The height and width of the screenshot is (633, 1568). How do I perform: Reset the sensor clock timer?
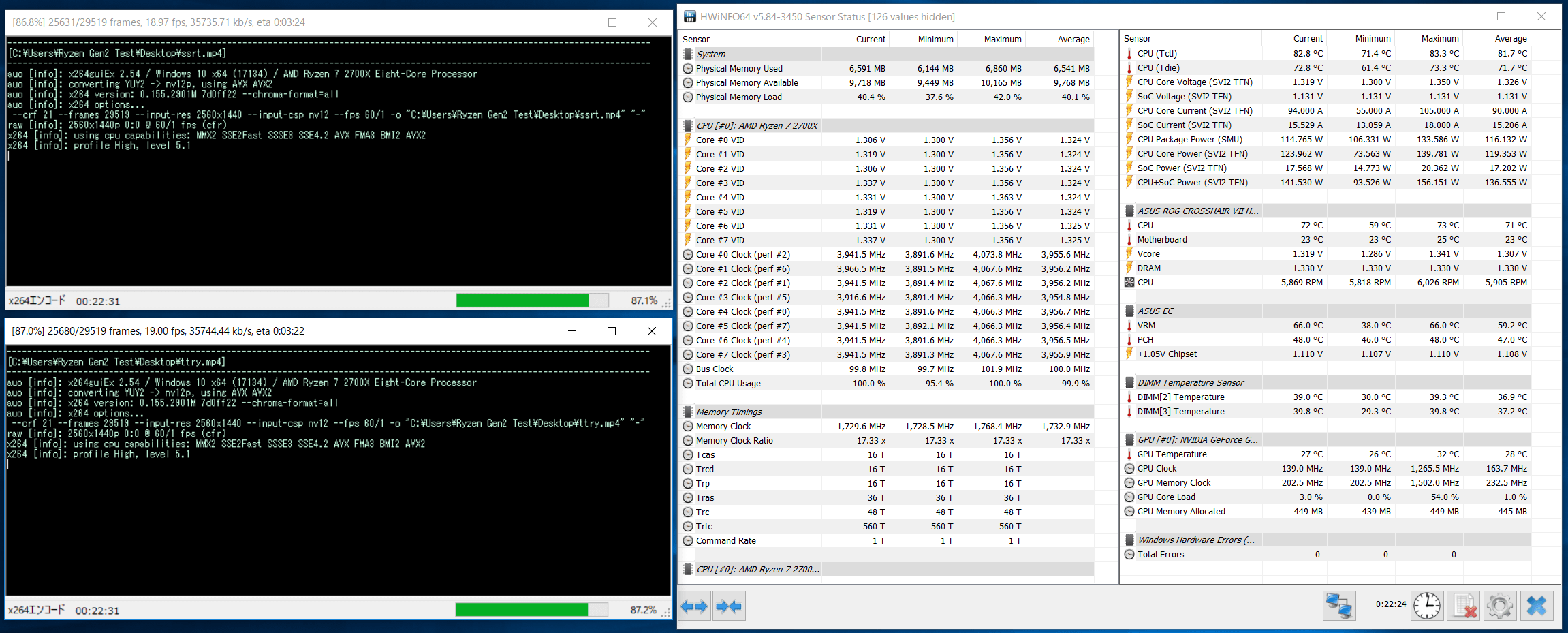click(1426, 605)
